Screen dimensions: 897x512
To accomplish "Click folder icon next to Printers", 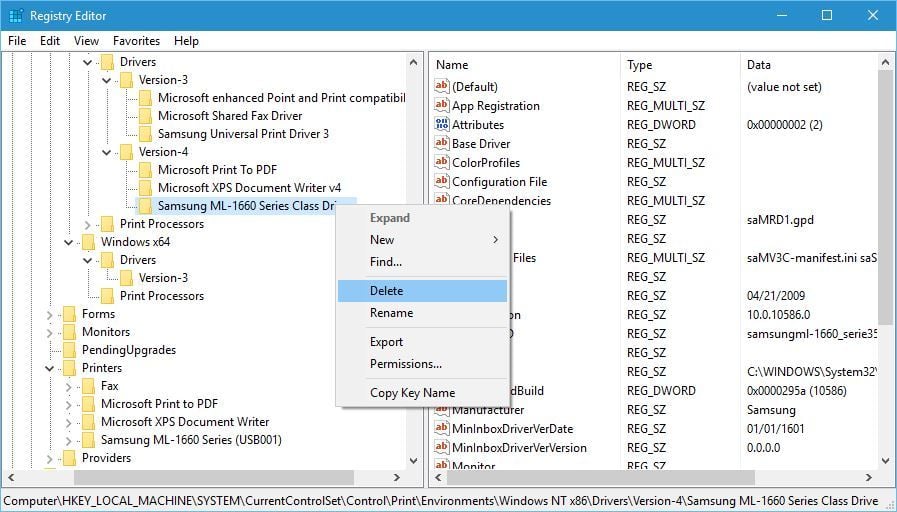I will click(x=69, y=367).
